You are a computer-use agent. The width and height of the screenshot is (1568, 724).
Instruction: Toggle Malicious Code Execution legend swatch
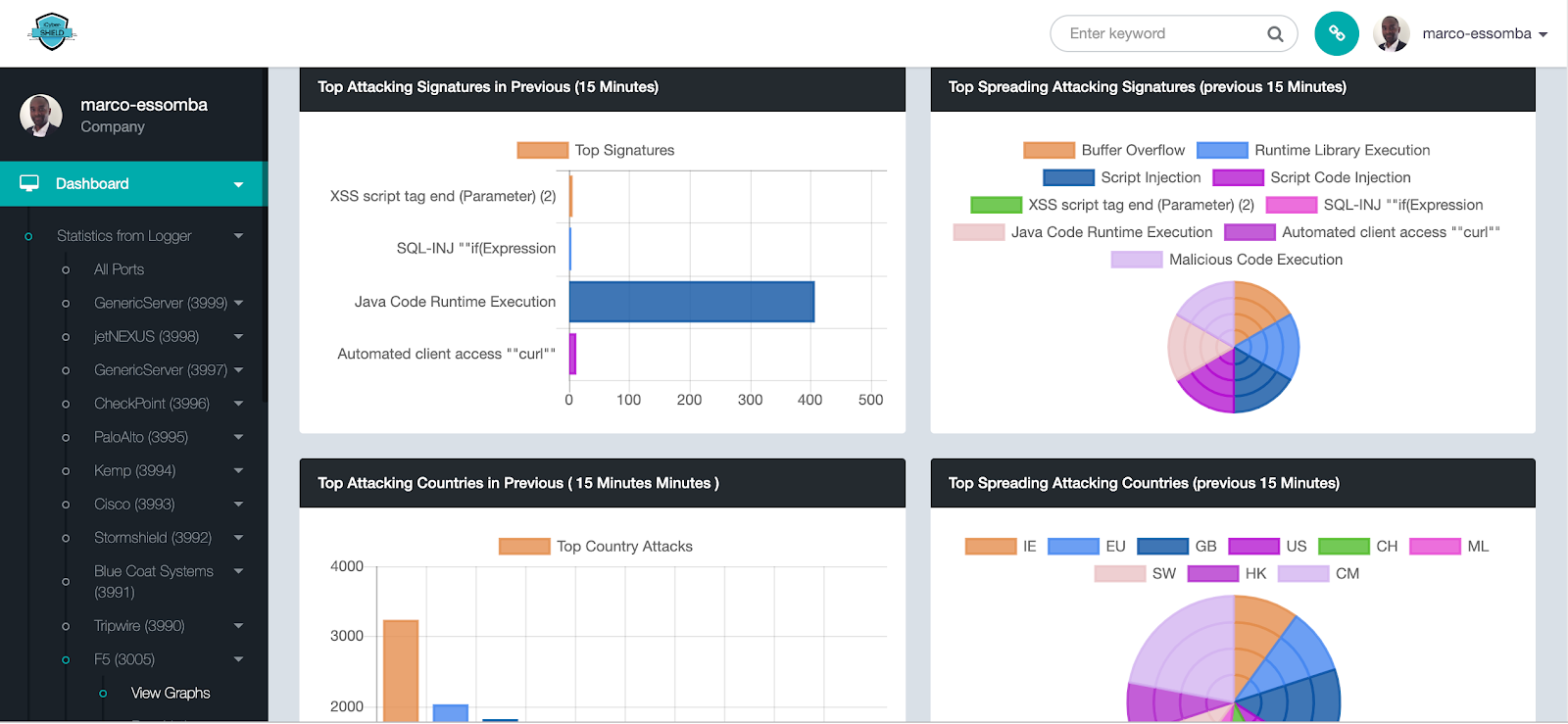1137,260
